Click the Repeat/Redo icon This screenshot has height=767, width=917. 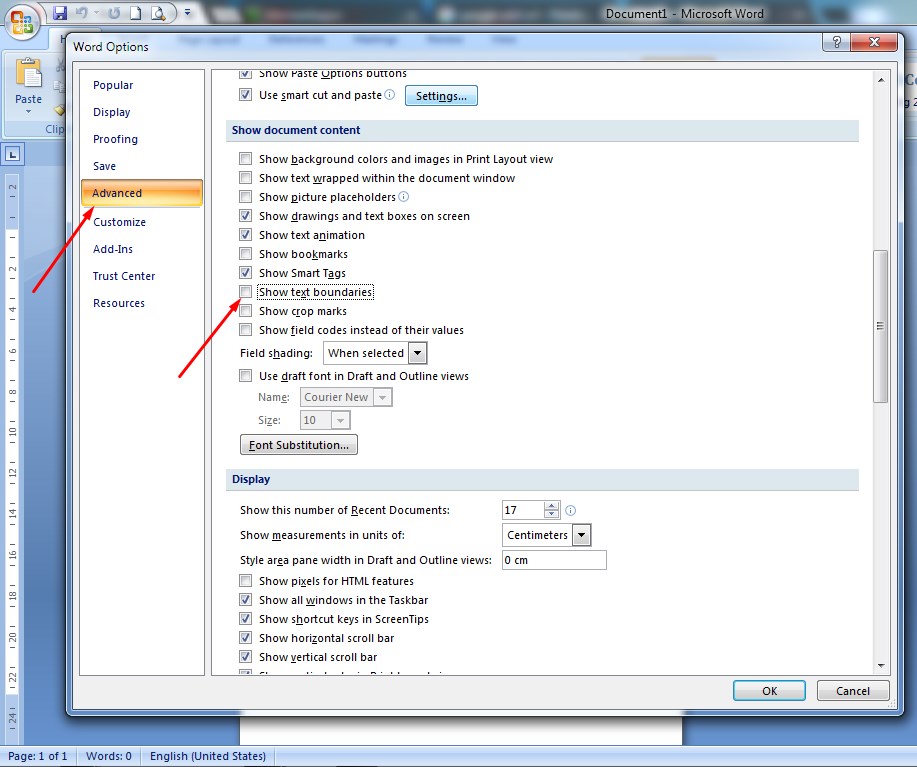coord(113,13)
